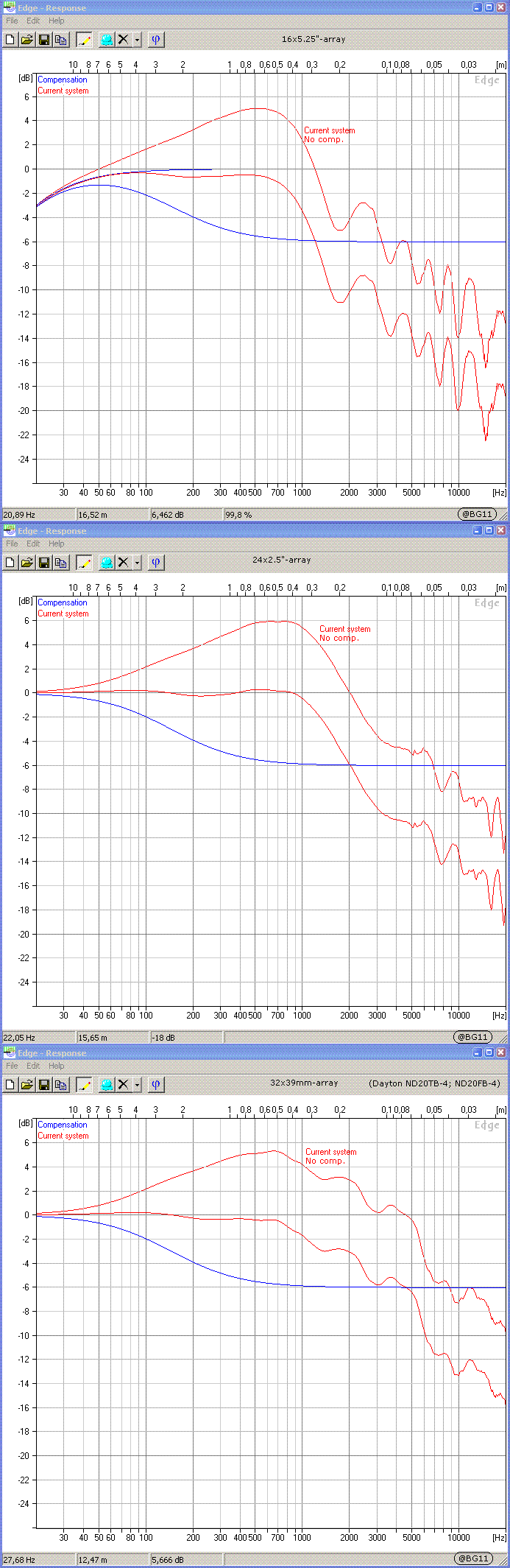Toggle pencil edit tool in 16x5.25"-array window
Image resolution: width=510 pixels, height=1568 pixels.
[x=84, y=40]
